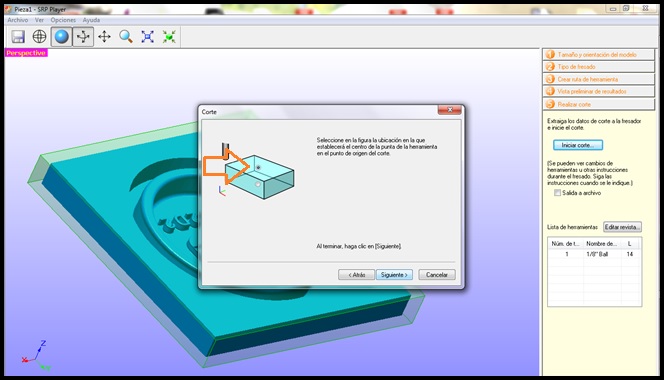
Task: Click the blue fit-to-screen icon
Action: click(x=147, y=37)
